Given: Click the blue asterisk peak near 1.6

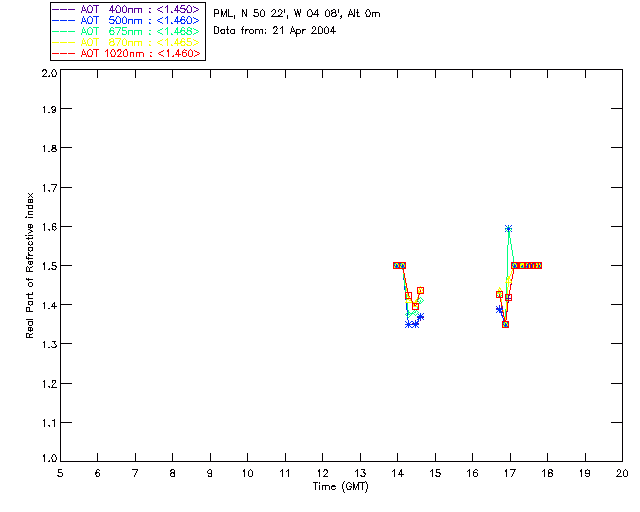Looking at the screenshot, I should (508, 229).
